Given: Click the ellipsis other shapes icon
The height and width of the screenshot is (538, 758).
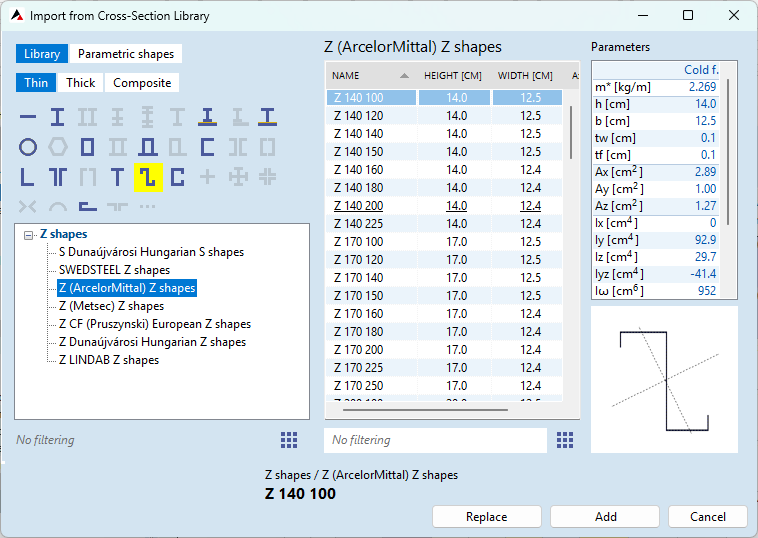Looking at the screenshot, I should tap(147, 207).
